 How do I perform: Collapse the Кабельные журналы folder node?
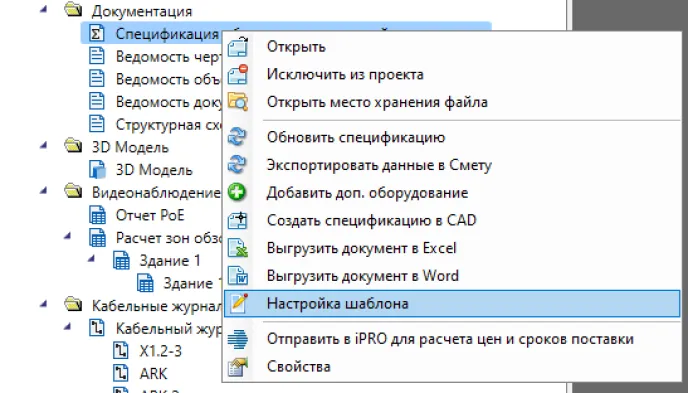pos(43,304)
